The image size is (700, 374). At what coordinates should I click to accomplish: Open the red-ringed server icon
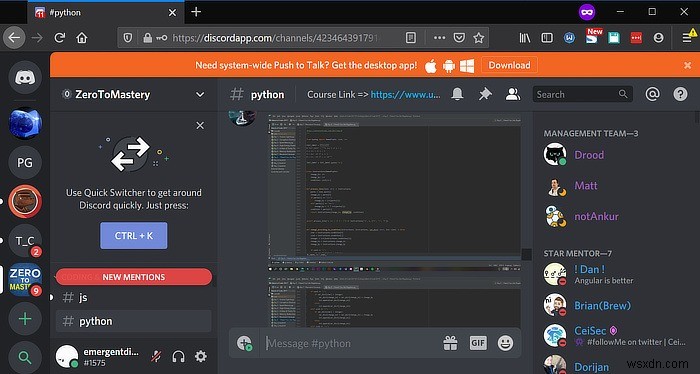25,202
